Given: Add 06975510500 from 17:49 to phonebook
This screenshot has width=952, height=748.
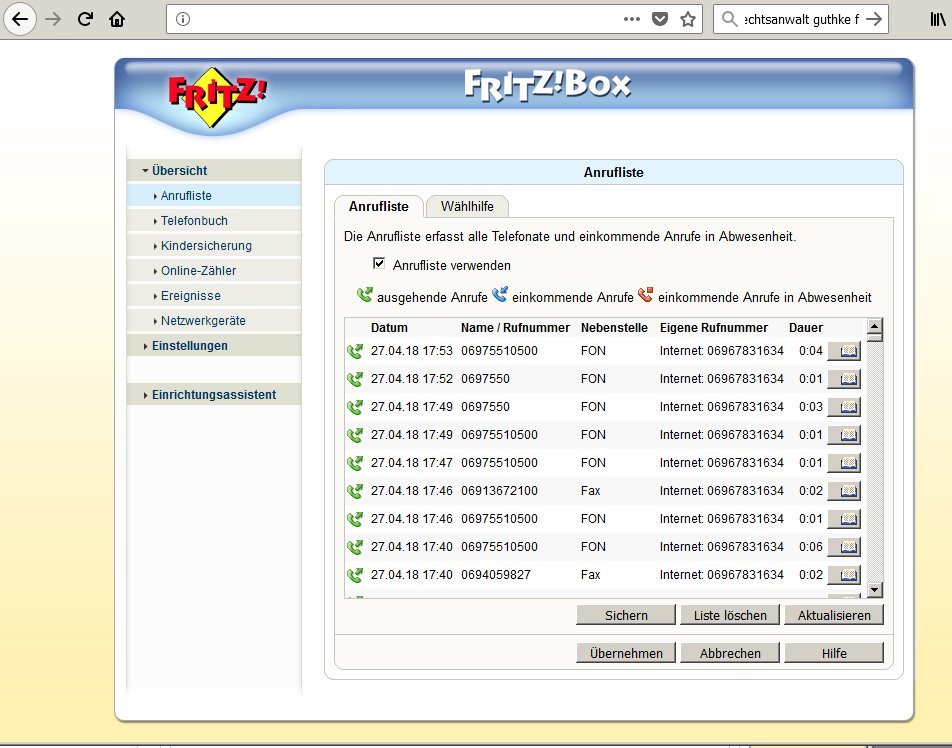Looking at the screenshot, I should 844,435.
